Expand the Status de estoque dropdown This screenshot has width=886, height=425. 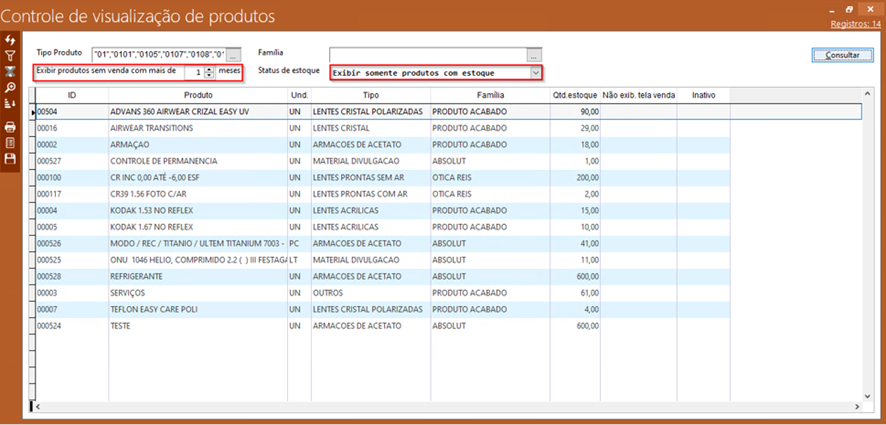(536, 73)
